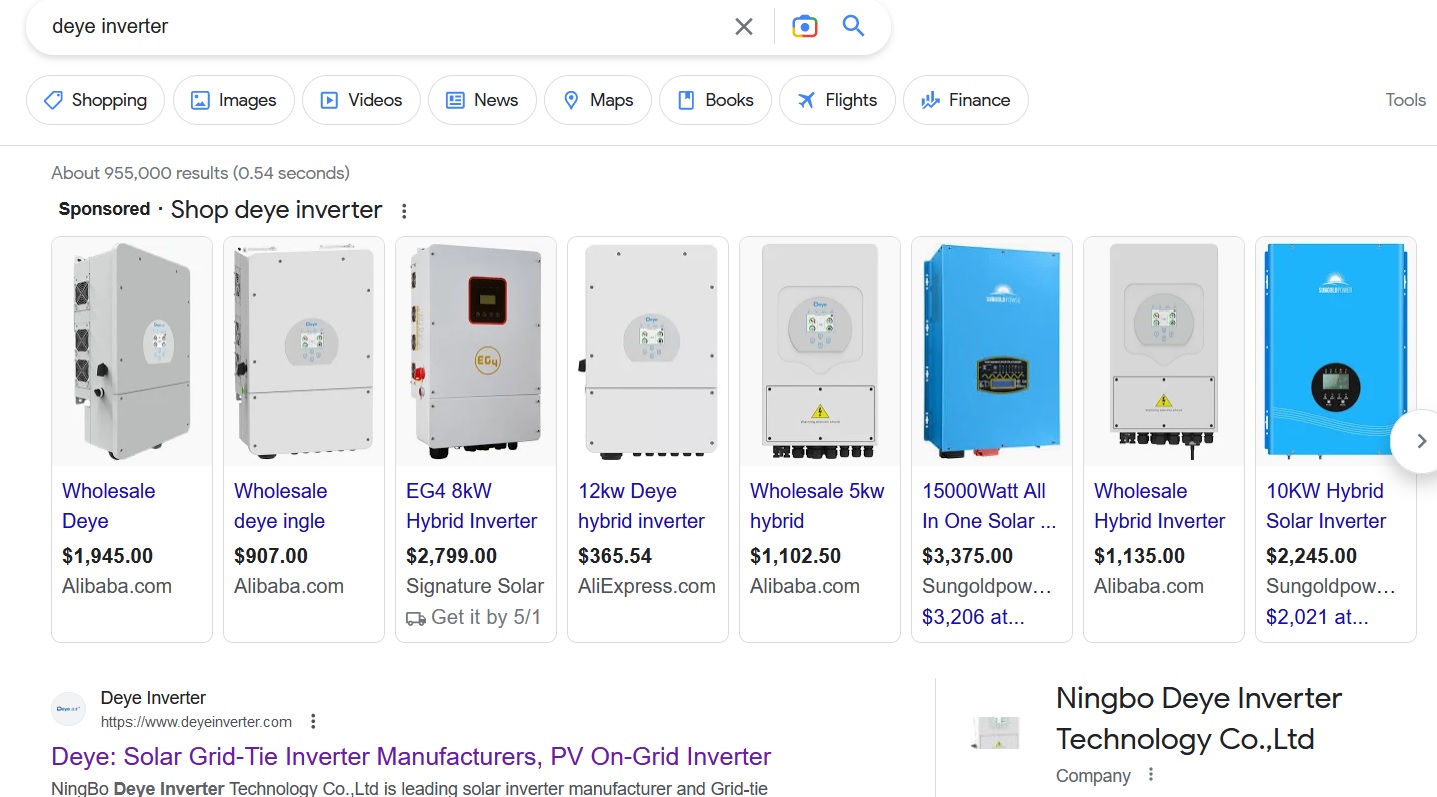Viewport: 1437px width, 797px height.
Task: Open the three-dot menu next to deyeinverter.com URL
Action: (313, 721)
